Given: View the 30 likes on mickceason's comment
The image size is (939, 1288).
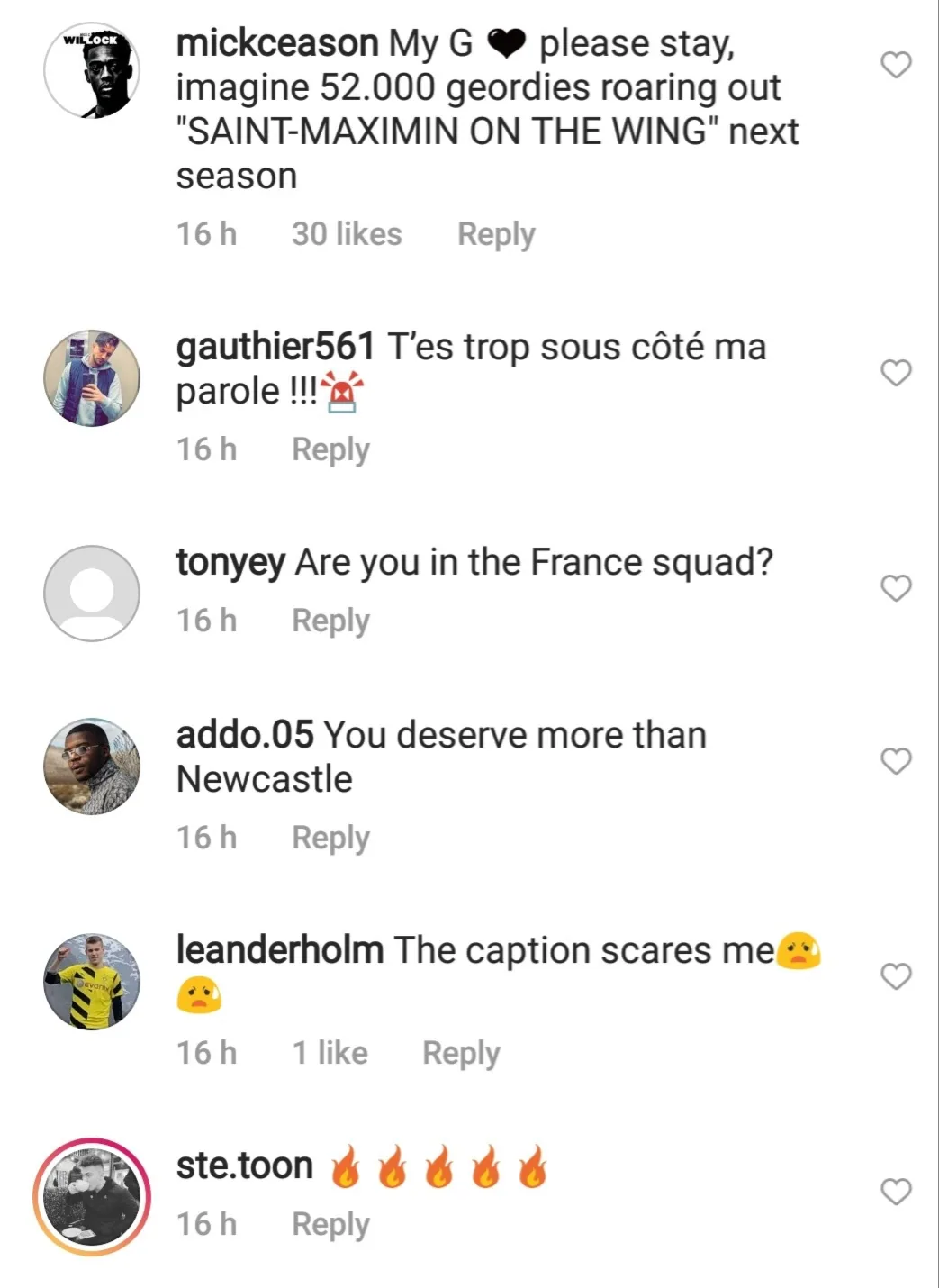Looking at the screenshot, I should (347, 234).
